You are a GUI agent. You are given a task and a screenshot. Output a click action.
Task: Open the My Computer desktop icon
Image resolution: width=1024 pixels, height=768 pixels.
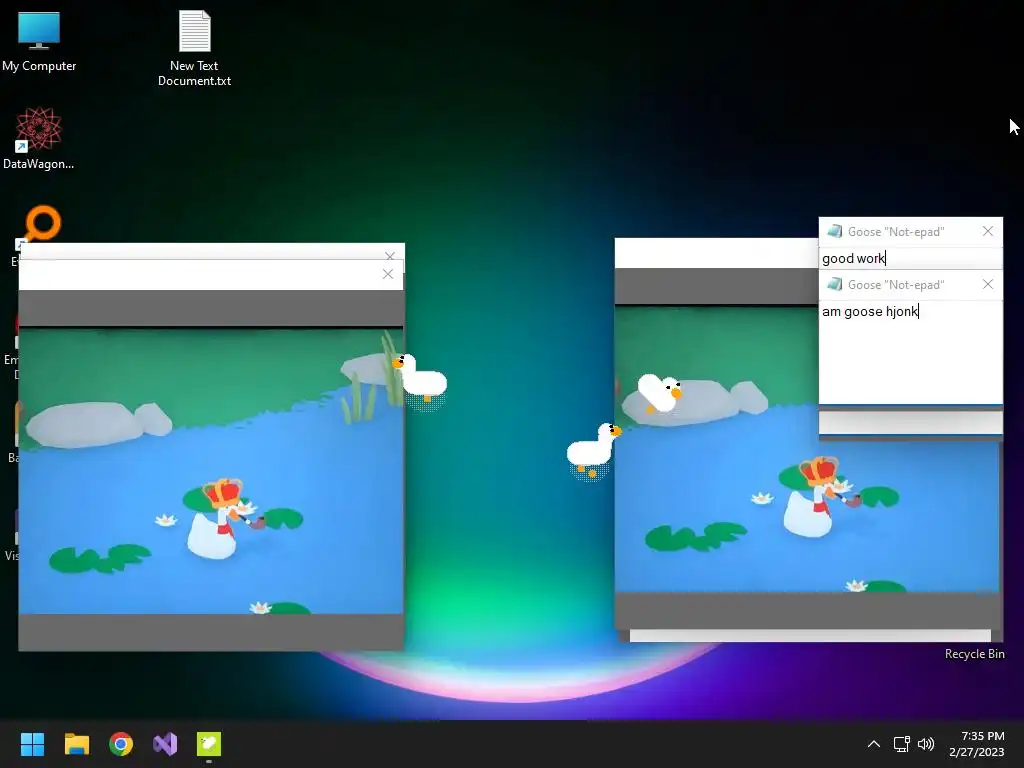click(39, 40)
